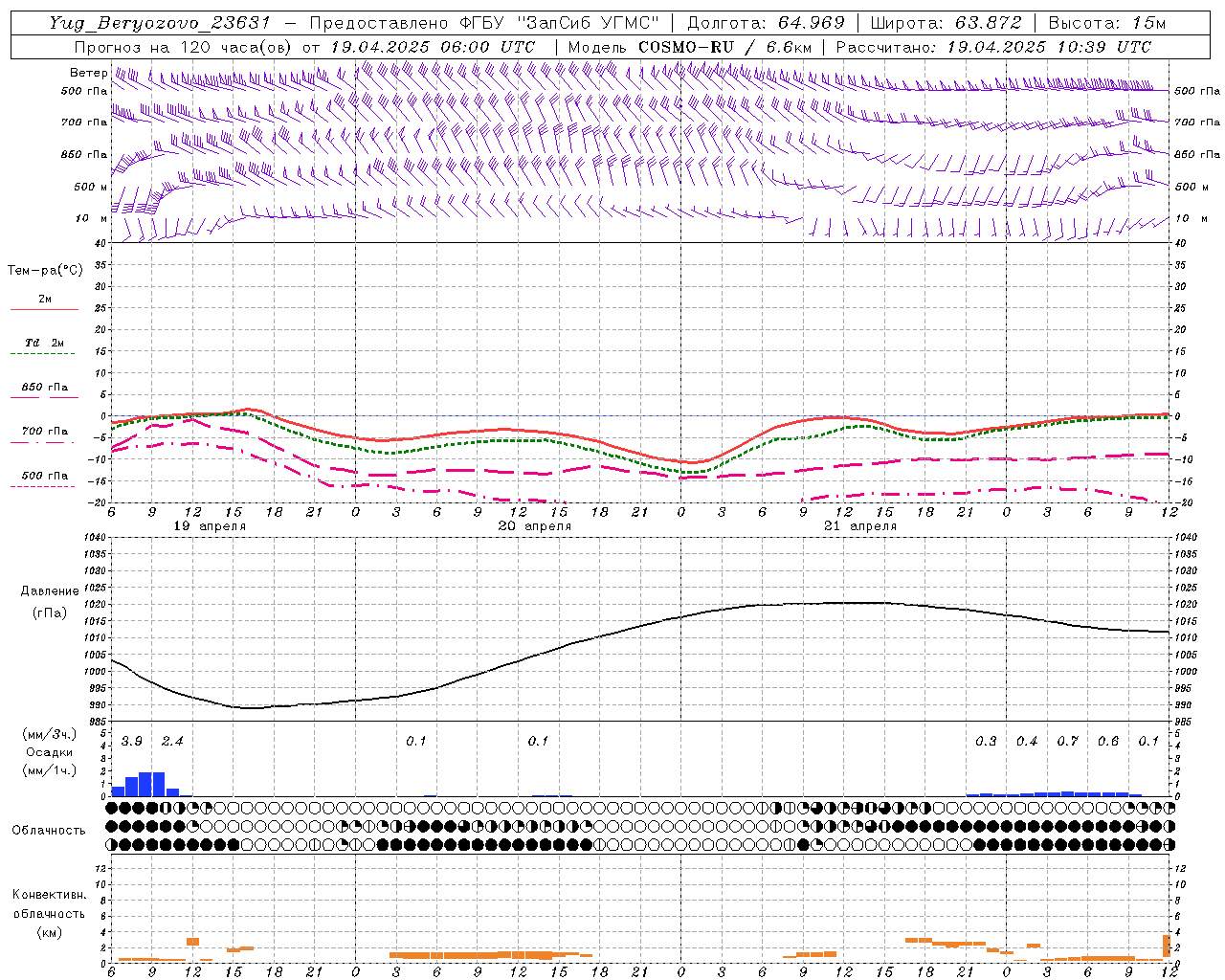Image resolution: width=1225 pixels, height=980 pixels.
Task: Click the date label 20 апреля
Action: [535, 526]
